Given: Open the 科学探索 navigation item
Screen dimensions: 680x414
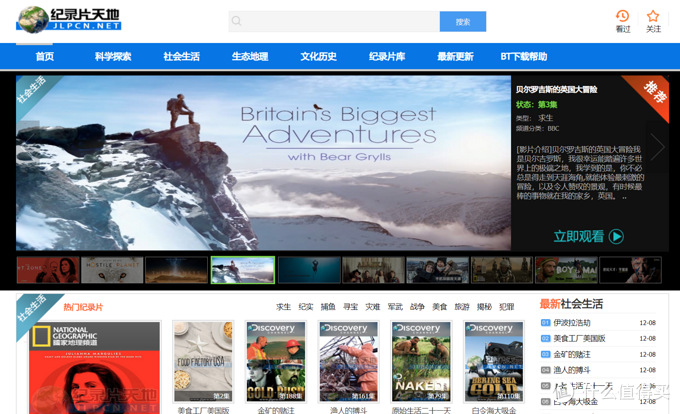Looking at the screenshot, I should [x=113, y=56].
